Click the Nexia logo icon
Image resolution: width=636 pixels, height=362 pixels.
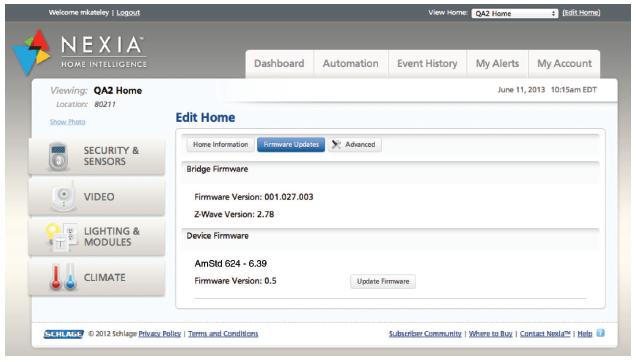coord(32,53)
